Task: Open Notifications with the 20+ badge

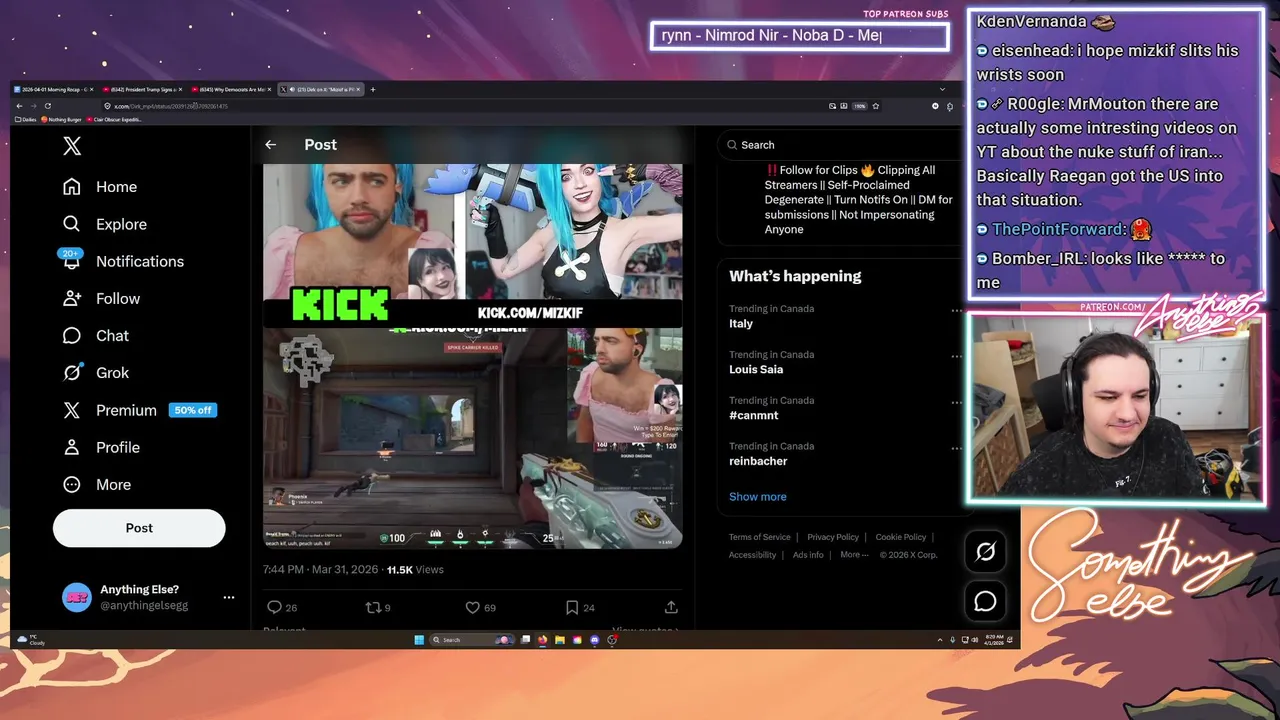Action: [123, 261]
